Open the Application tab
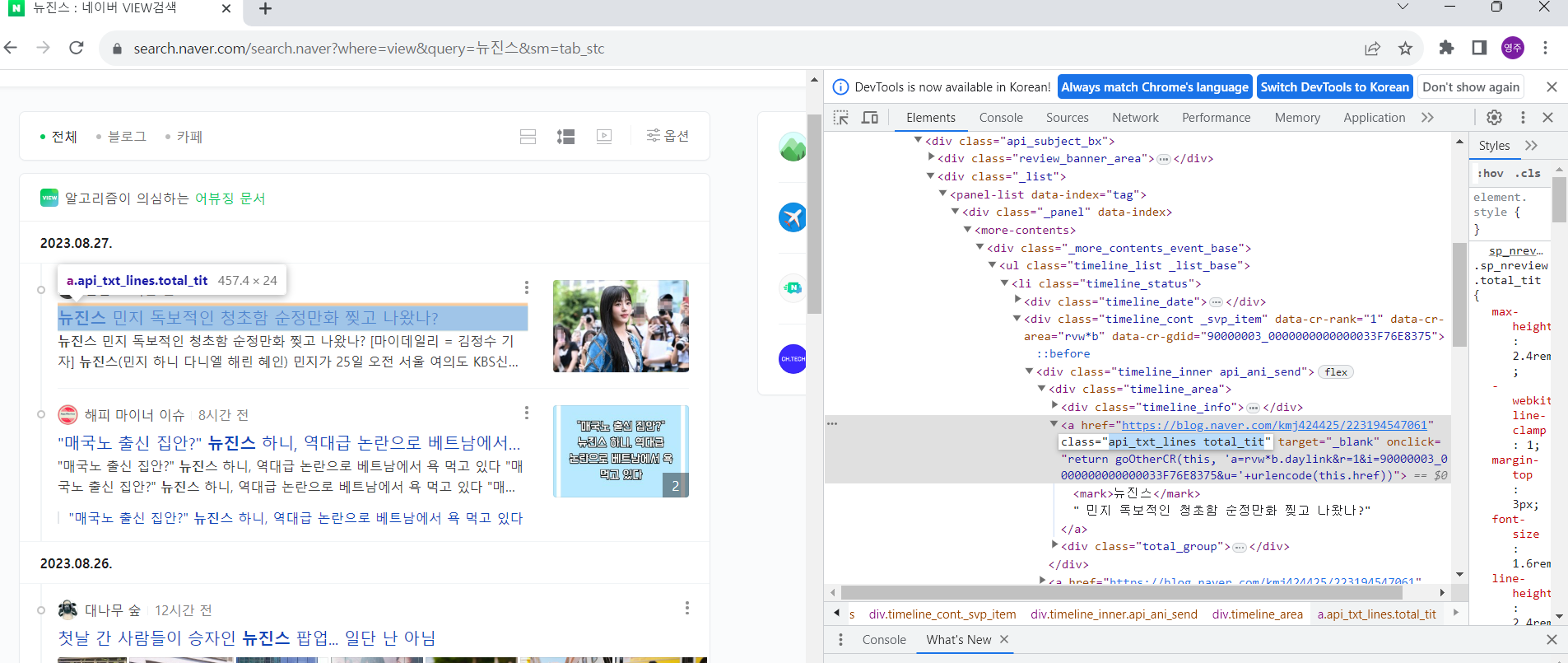 pos(1375,118)
